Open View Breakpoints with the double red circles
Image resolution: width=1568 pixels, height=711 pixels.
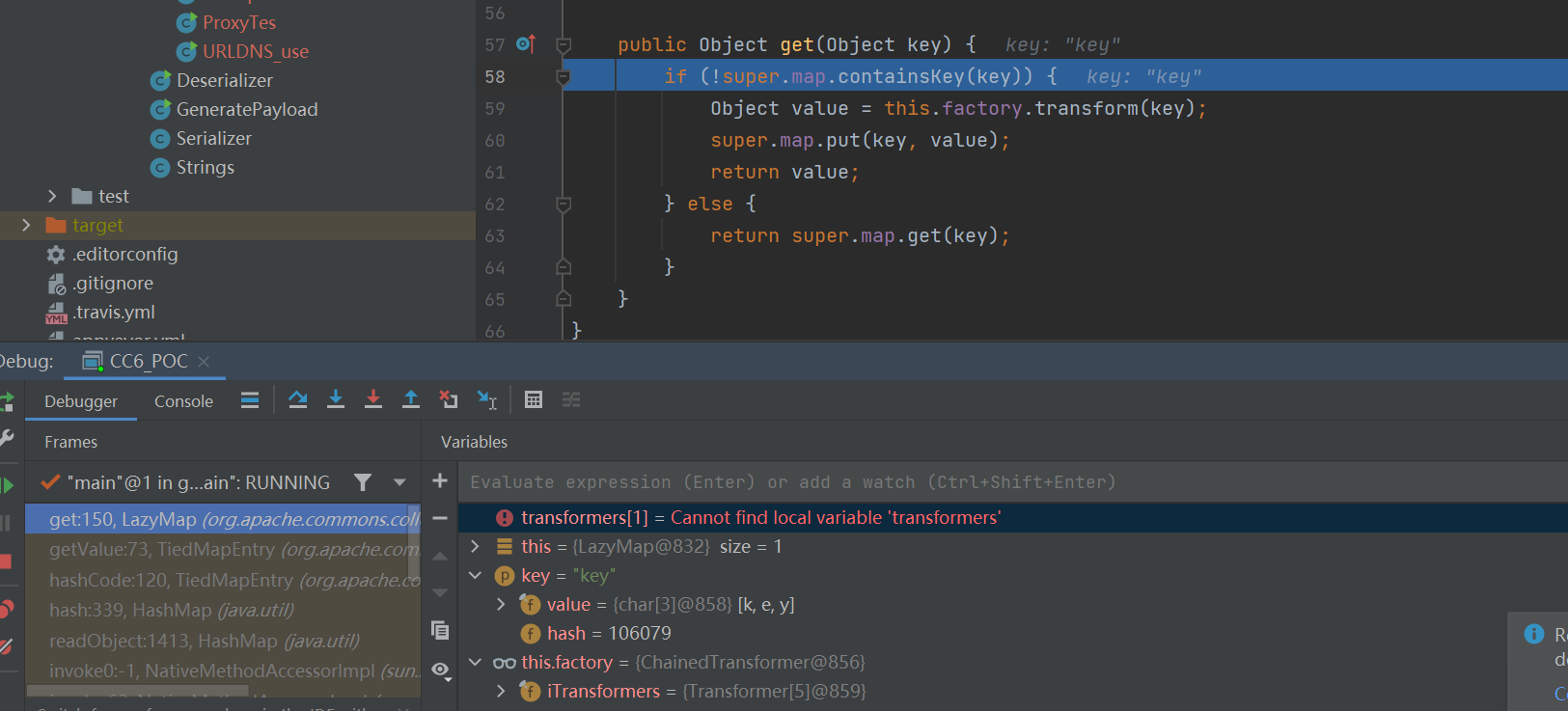[7, 609]
